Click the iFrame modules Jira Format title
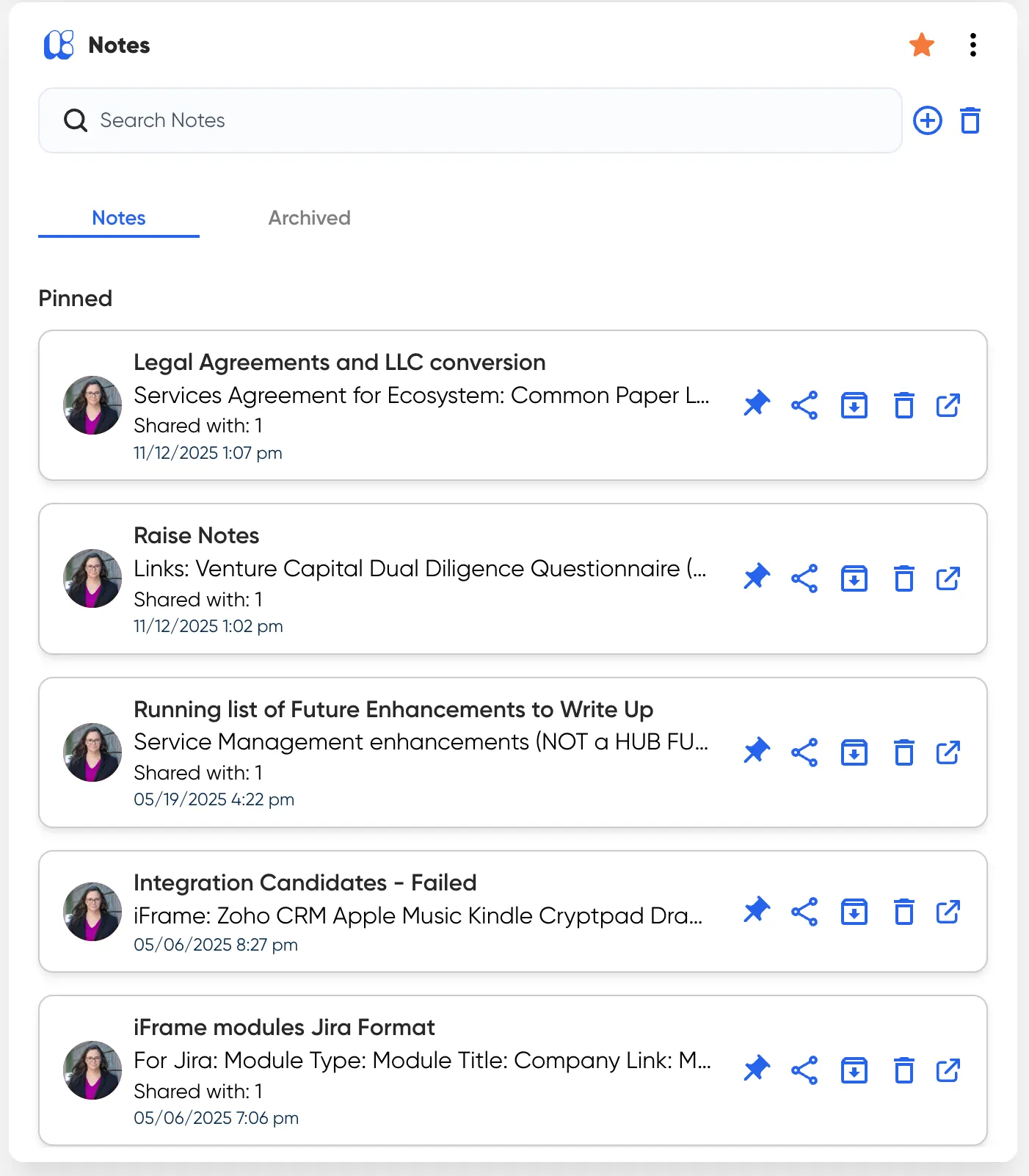Viewport: 1029px width, 1176px height. coord(284,1027)
